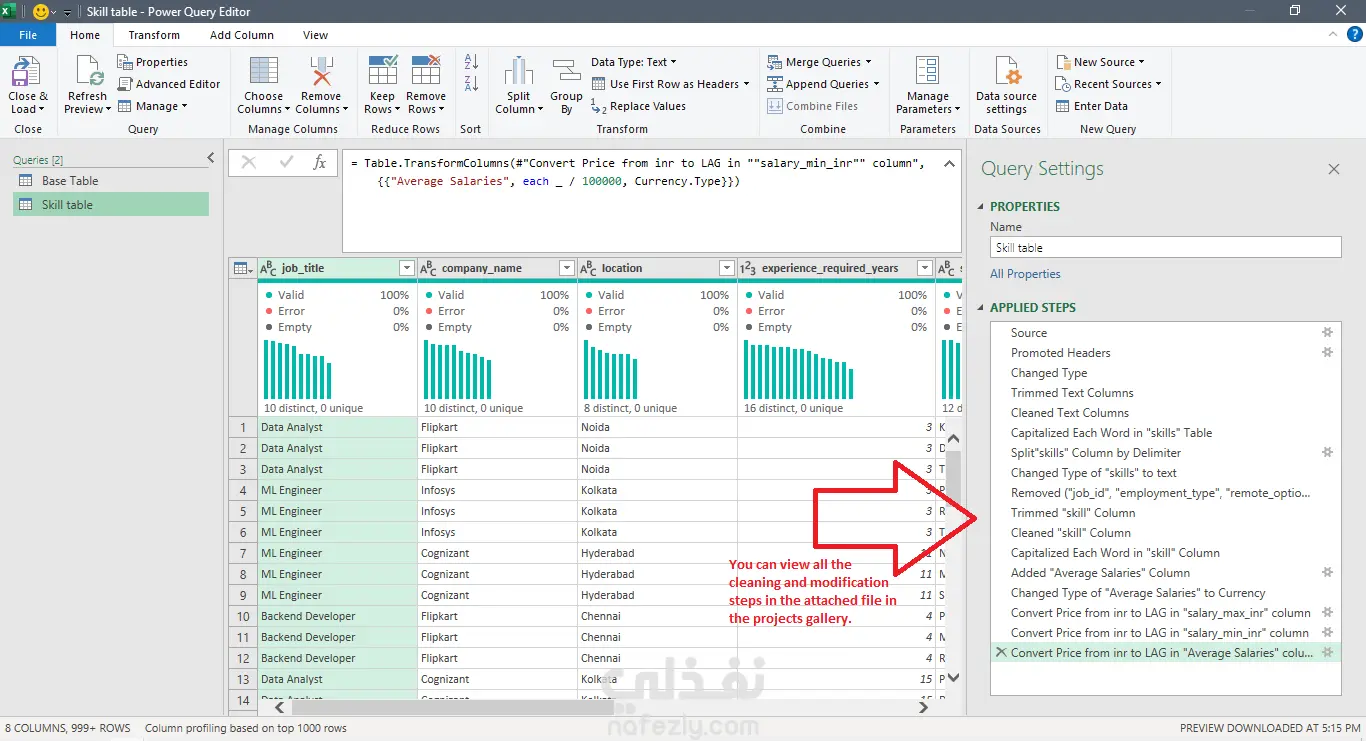The width and height of the screenshot is (1366, 741).
Task: Open help question mark icon
Action: point(1353,35)
